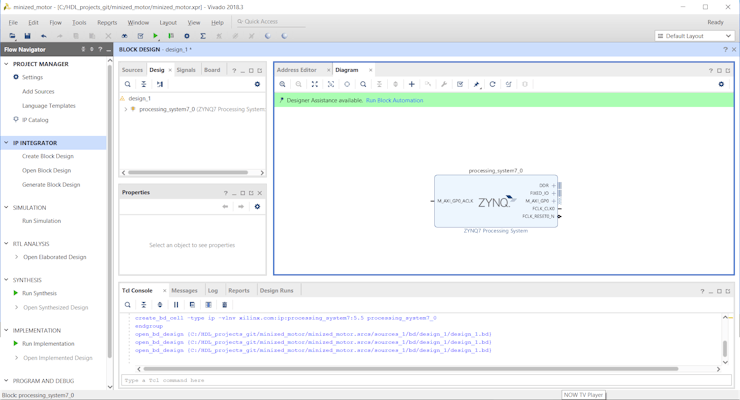This screenshot has width=740, height=400.
Task: Click the search icon in Tcl Console
Action: click(127, 305)
